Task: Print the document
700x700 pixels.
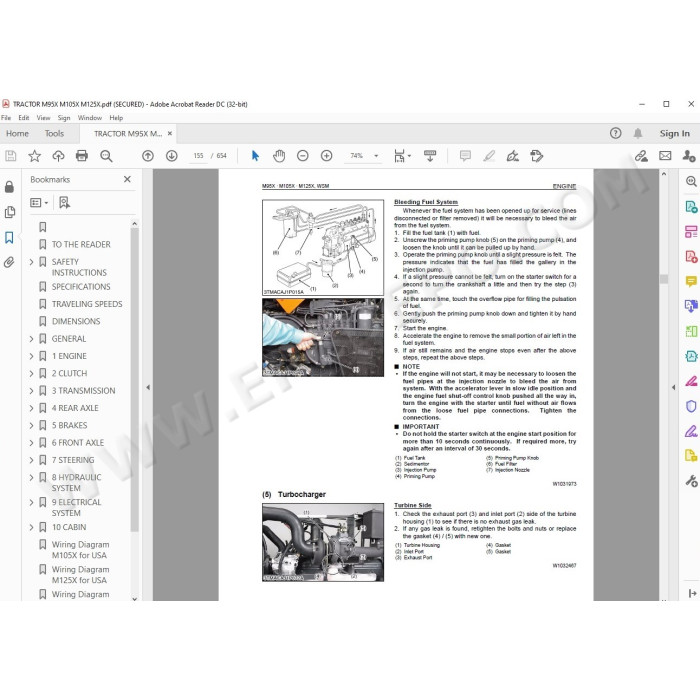Action: click(x=82, y=156)
